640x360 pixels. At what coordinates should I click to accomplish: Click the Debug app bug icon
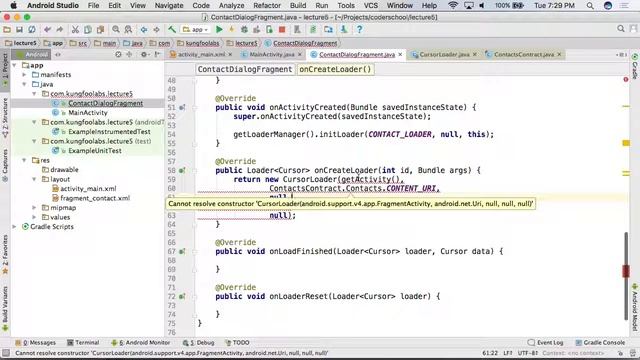[x=244, y=29]
